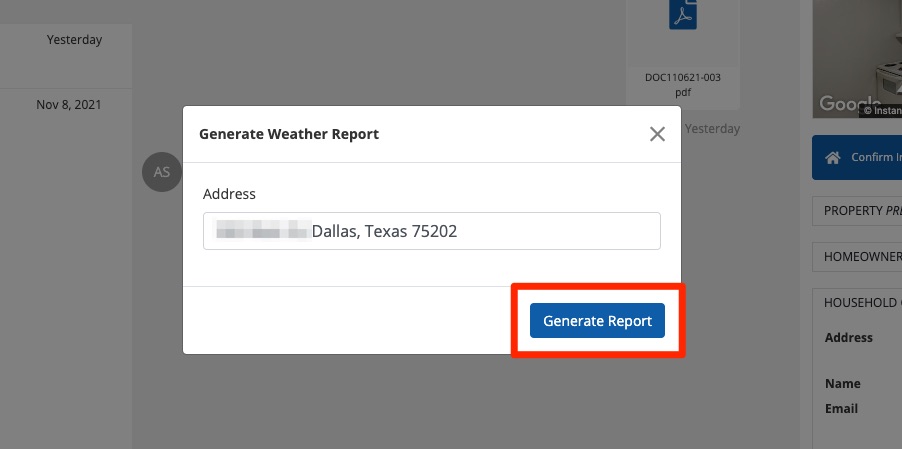Click the home icon on Confirm button

pyautogui.click(x=831, y=158)
